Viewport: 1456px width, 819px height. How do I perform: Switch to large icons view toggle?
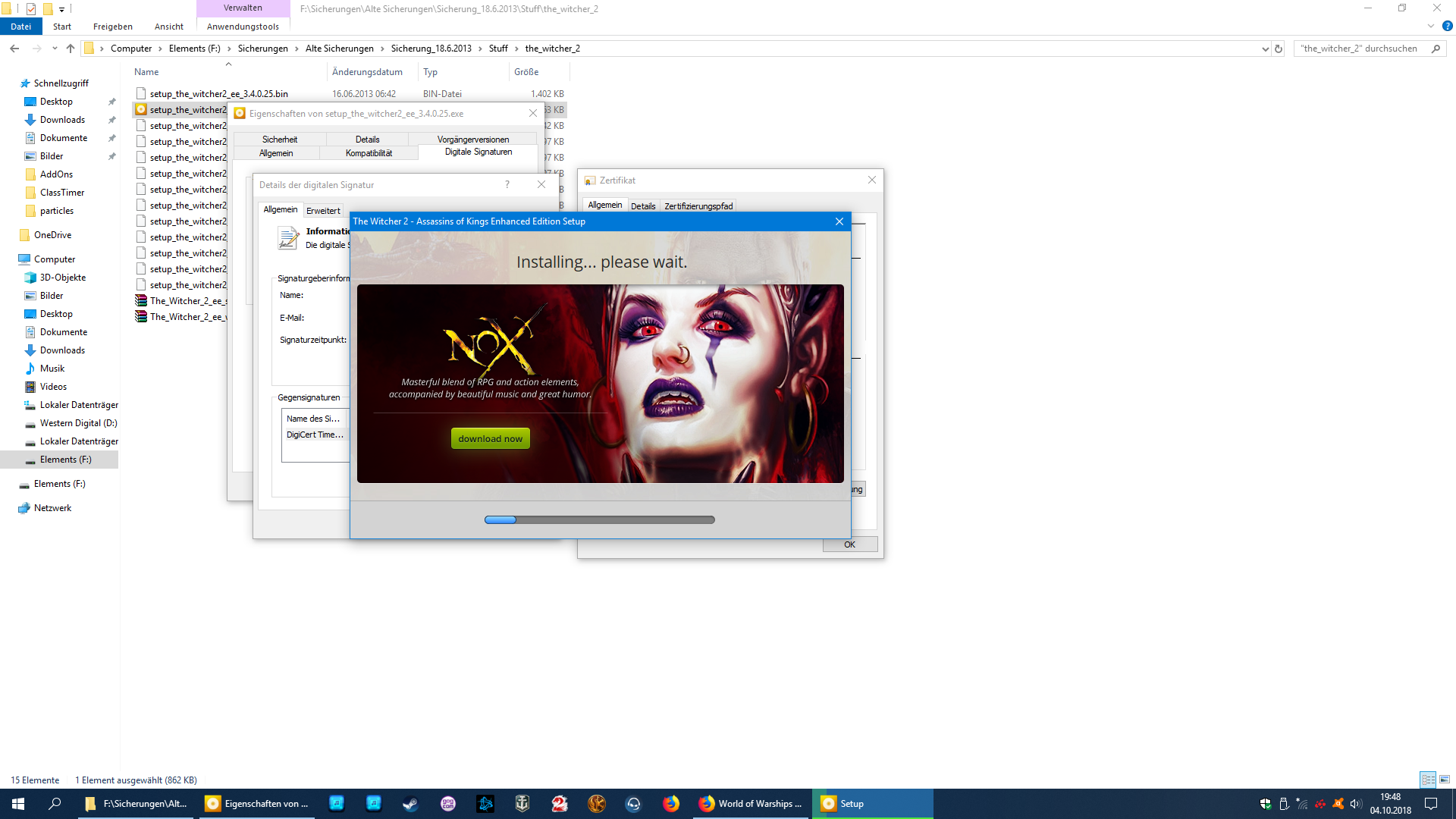(1445, 780)
